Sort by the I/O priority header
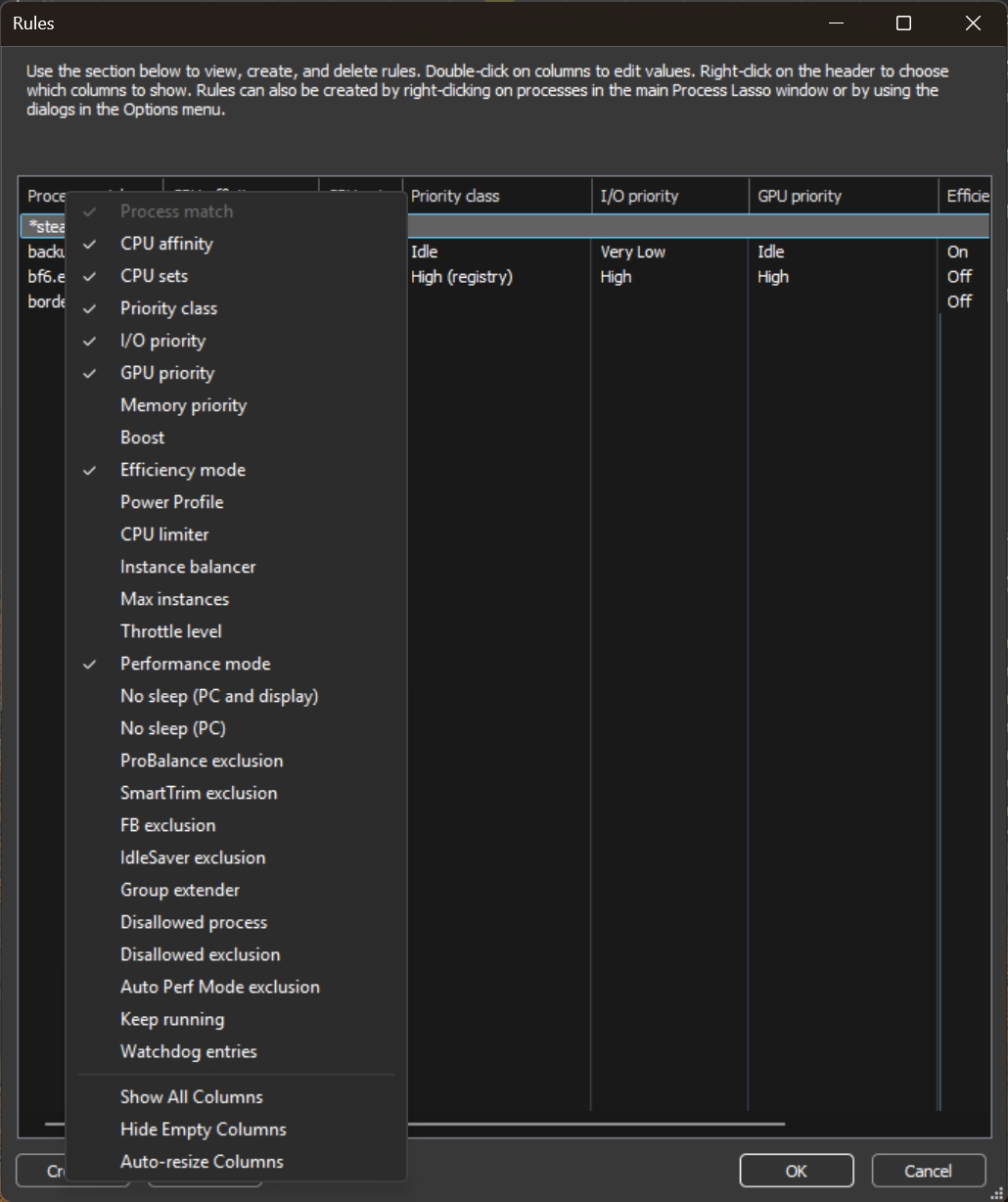 pyautogui.click(x=668, y=196)
